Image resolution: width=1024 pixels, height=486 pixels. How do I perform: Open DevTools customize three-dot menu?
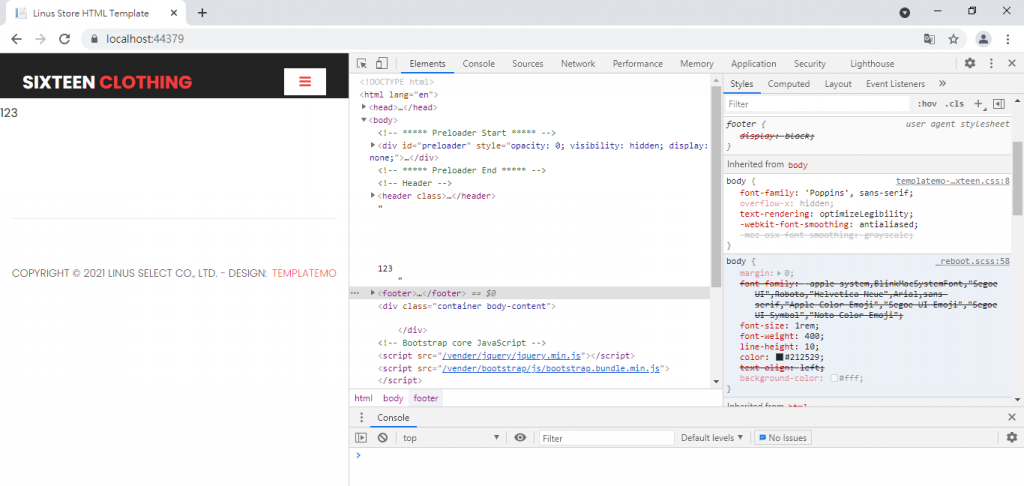(991, 63)
